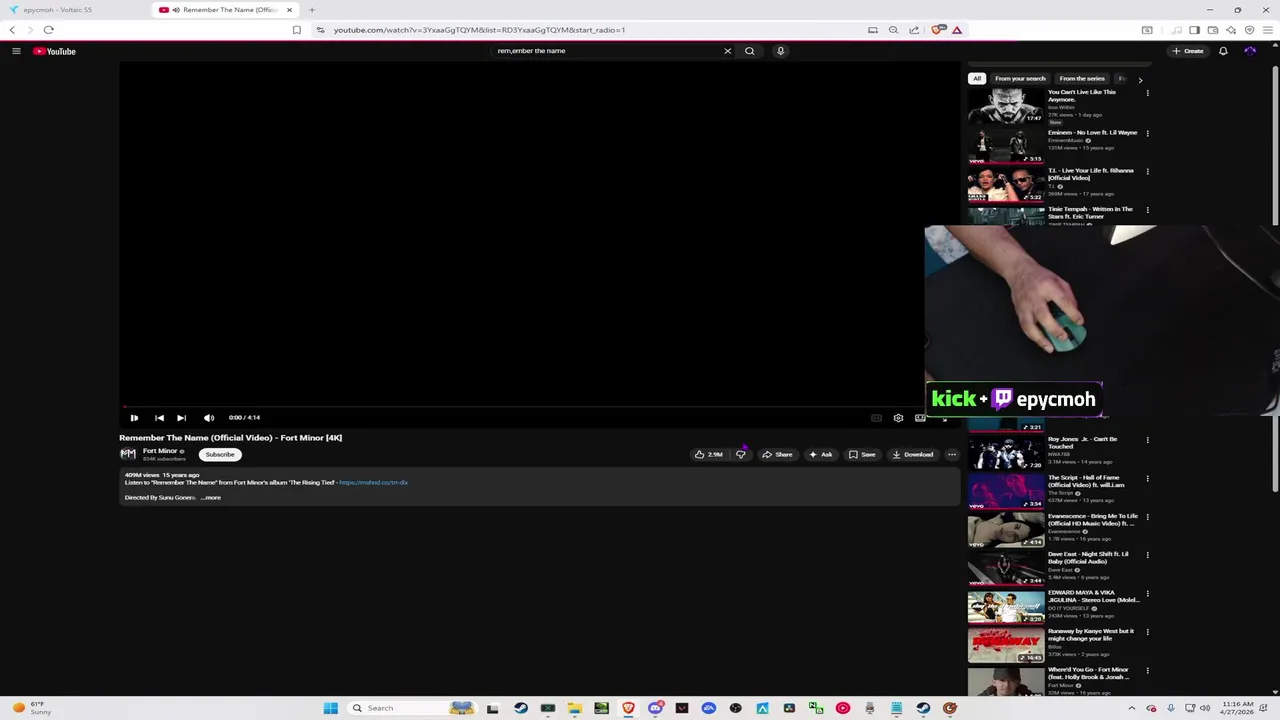Open the browser main hamburger menu
This screenshot has width=1280, height=720.
1269,30
